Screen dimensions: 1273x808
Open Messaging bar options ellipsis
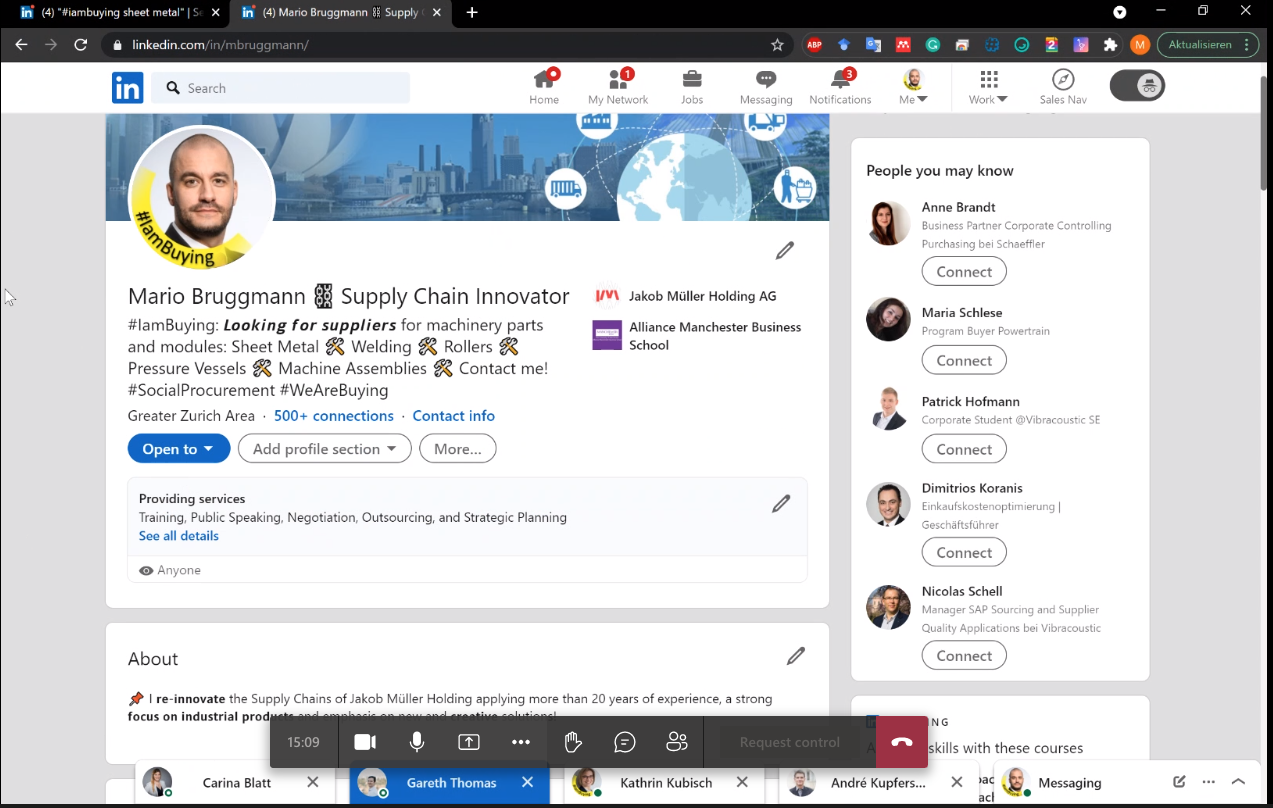coord(1209,782)
